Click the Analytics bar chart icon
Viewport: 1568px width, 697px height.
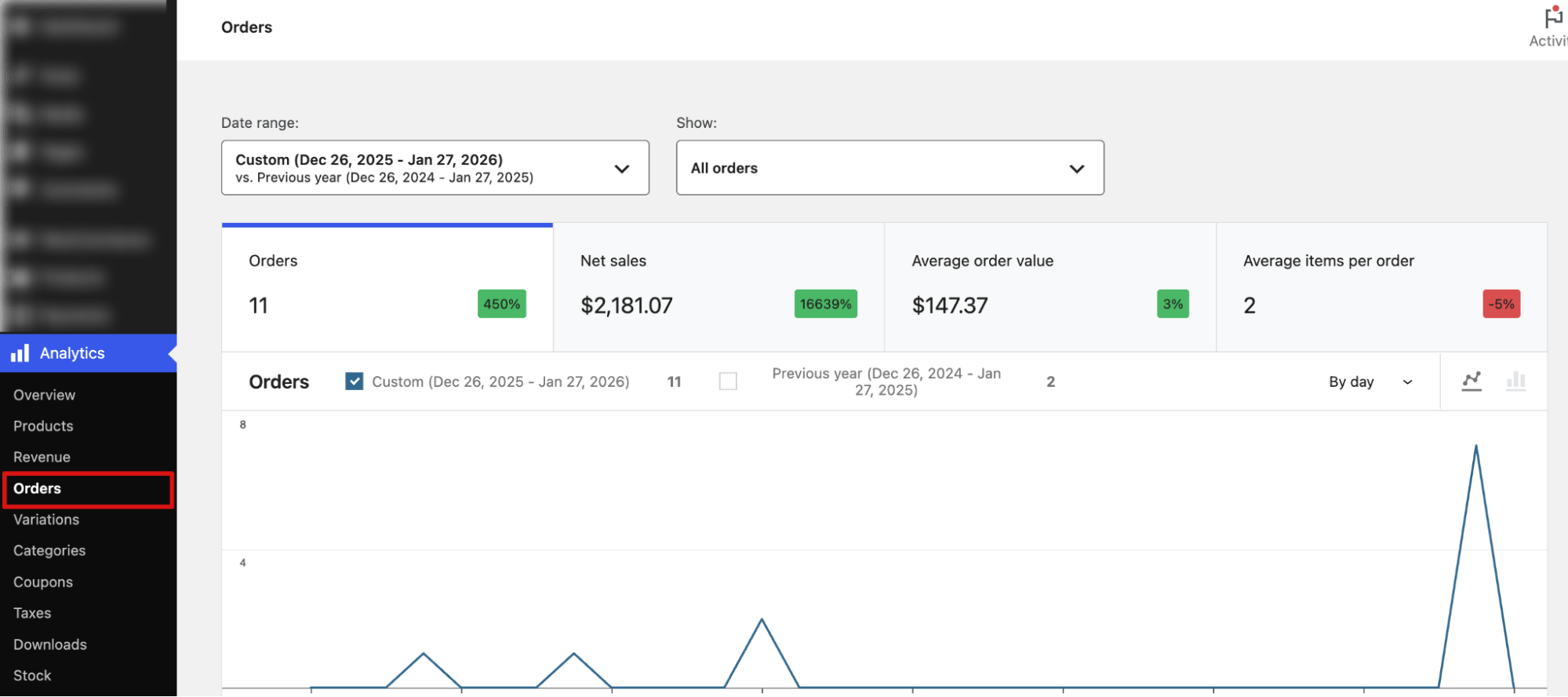coord(20,353)
